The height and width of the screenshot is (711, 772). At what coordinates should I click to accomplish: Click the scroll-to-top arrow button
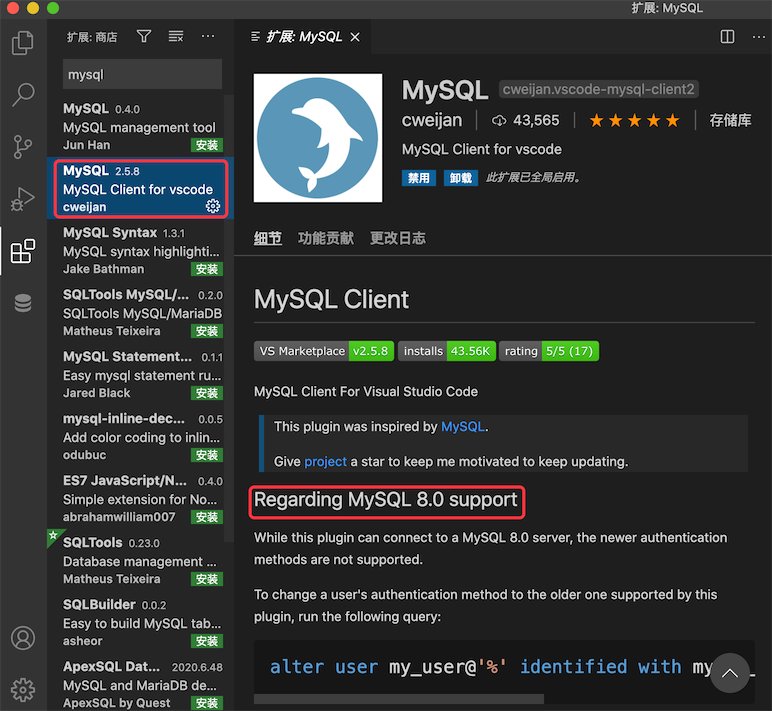[730, 673]
